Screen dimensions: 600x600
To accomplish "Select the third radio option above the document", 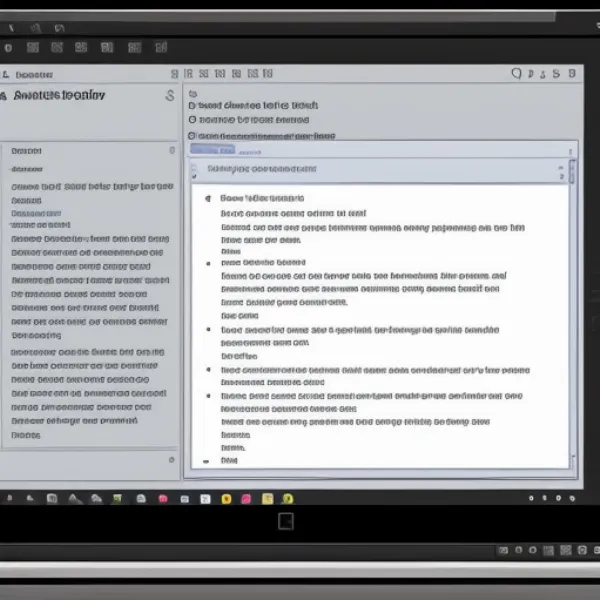I will click(193, 135).
